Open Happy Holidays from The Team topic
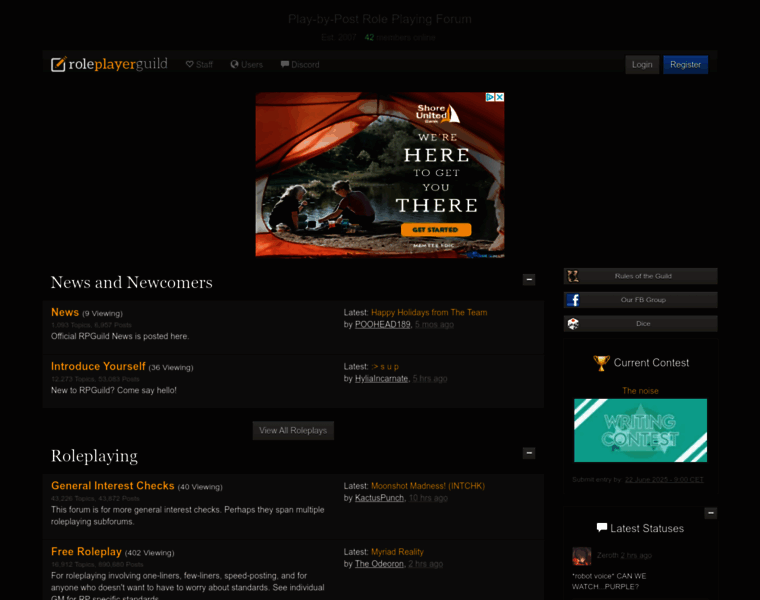Image resolution: width=760 pixels, height=600 pixels. 429,313
